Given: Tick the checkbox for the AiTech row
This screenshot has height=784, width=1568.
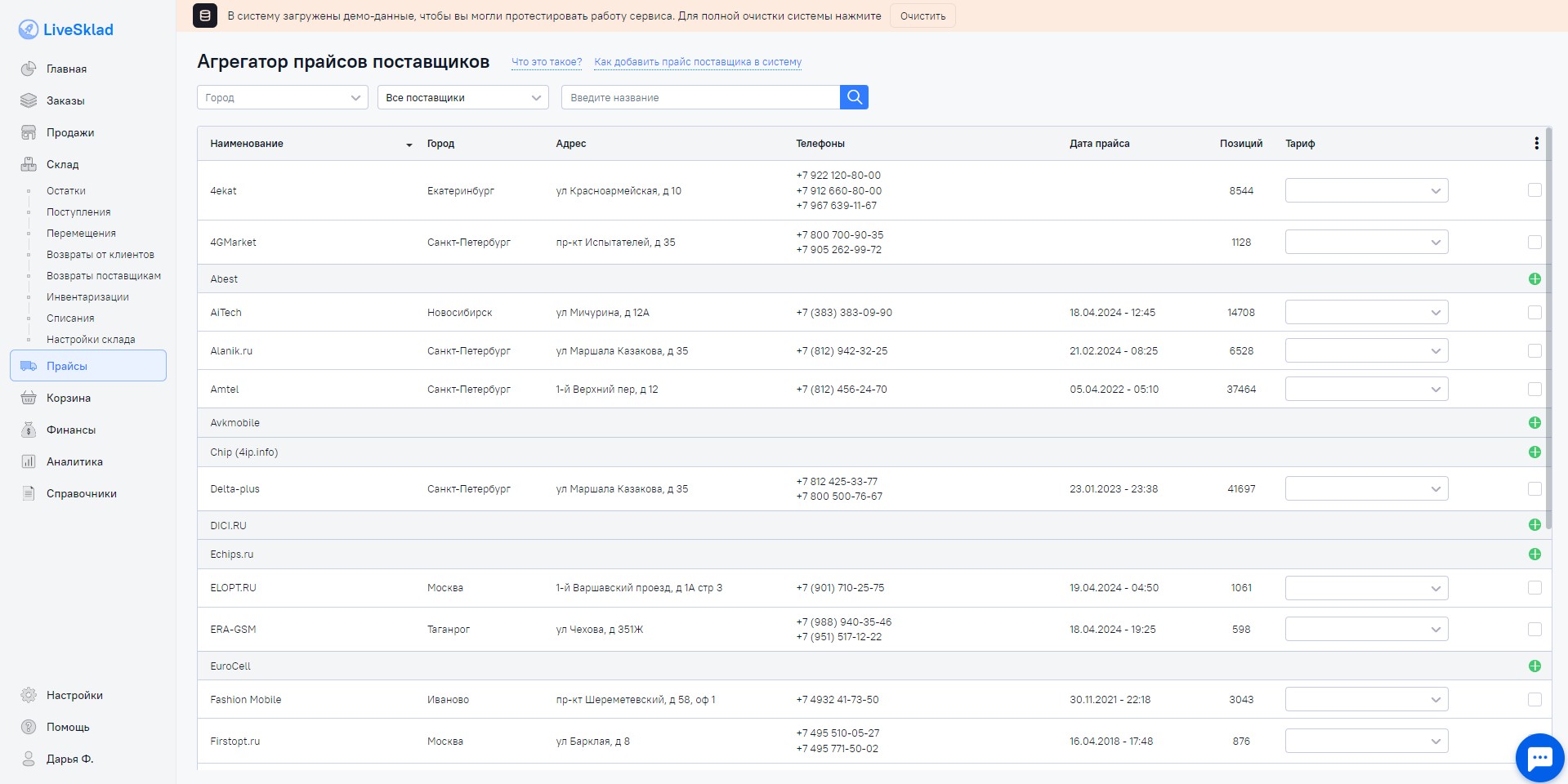Looking at the screenshot, I should pyautogui.click(x=1534, y=313).
